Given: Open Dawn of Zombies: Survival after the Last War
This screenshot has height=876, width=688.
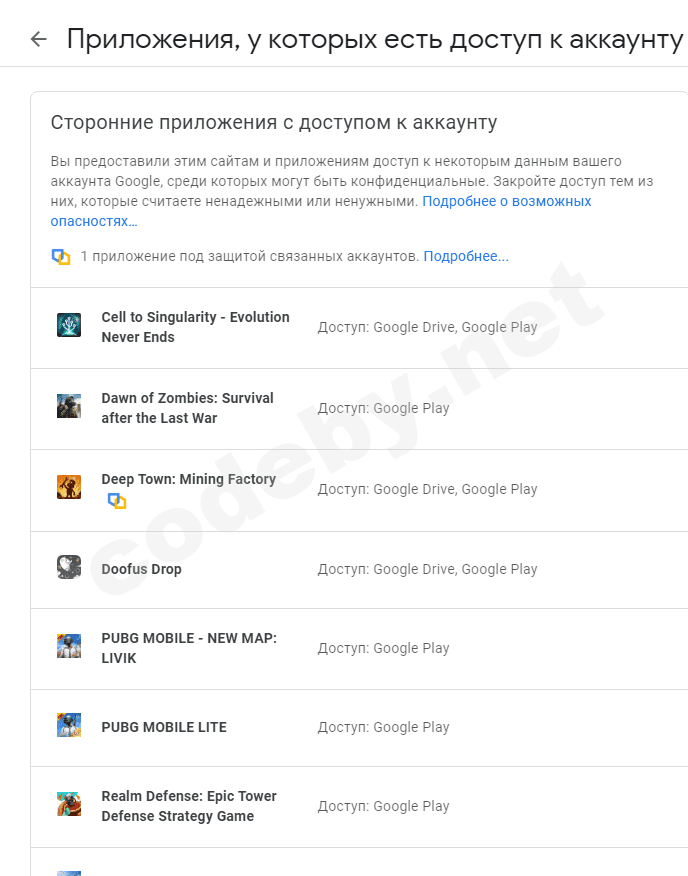Looking at the screenshot, I should 187,408.
